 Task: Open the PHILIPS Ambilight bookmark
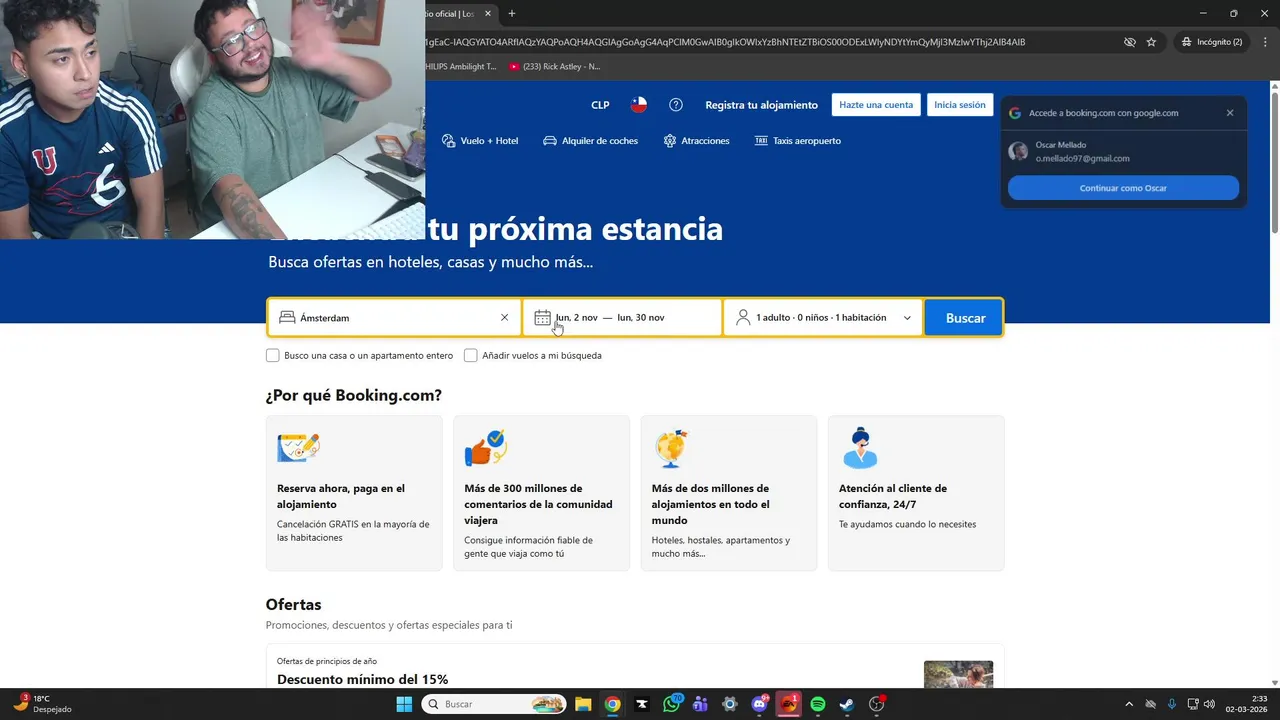pos(461,67)
